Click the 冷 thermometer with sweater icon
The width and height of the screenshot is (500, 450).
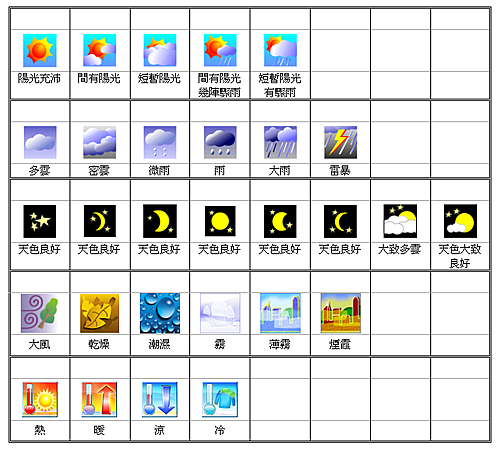(x=220, y=400)
